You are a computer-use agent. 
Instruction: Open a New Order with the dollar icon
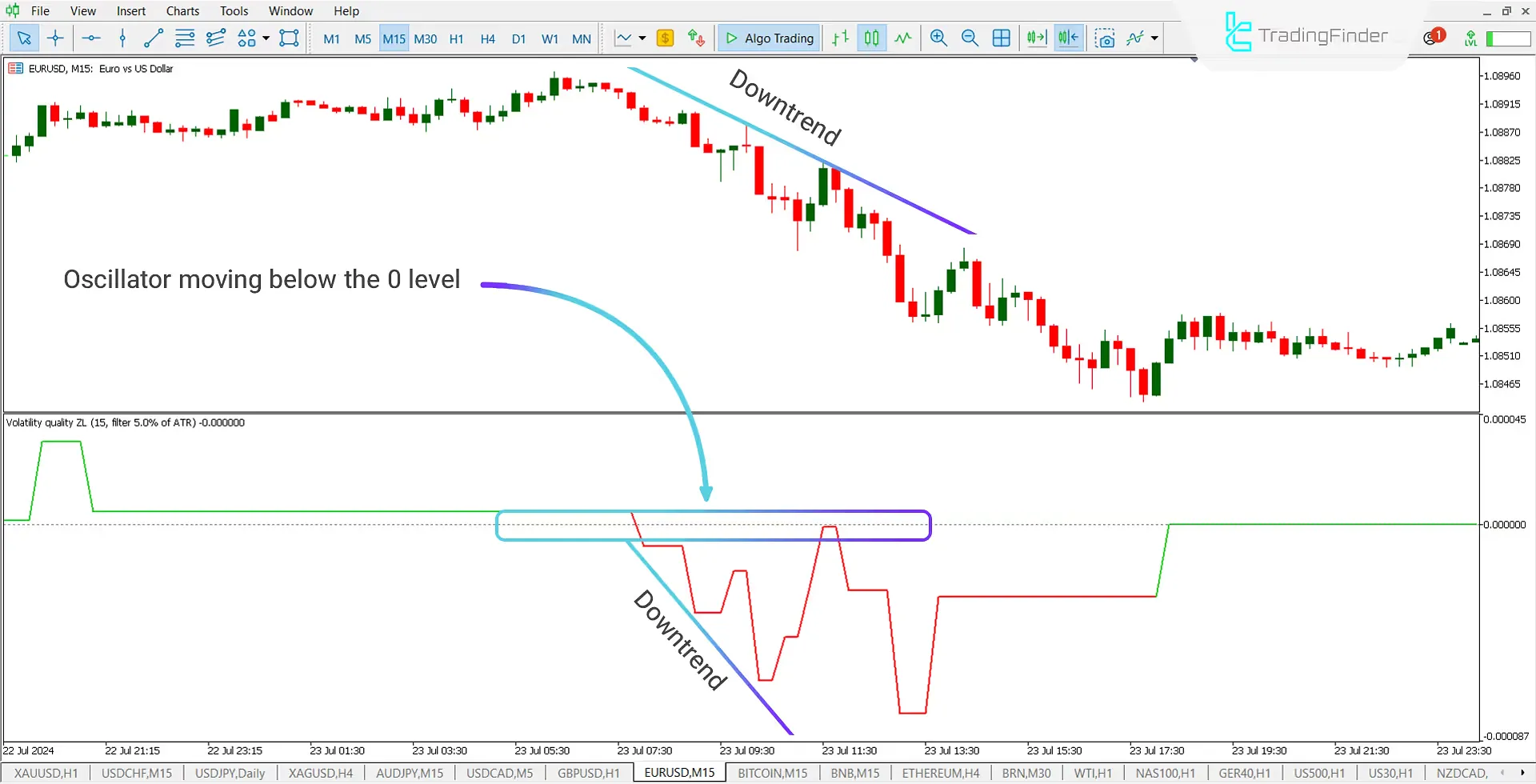coord(665,38)
